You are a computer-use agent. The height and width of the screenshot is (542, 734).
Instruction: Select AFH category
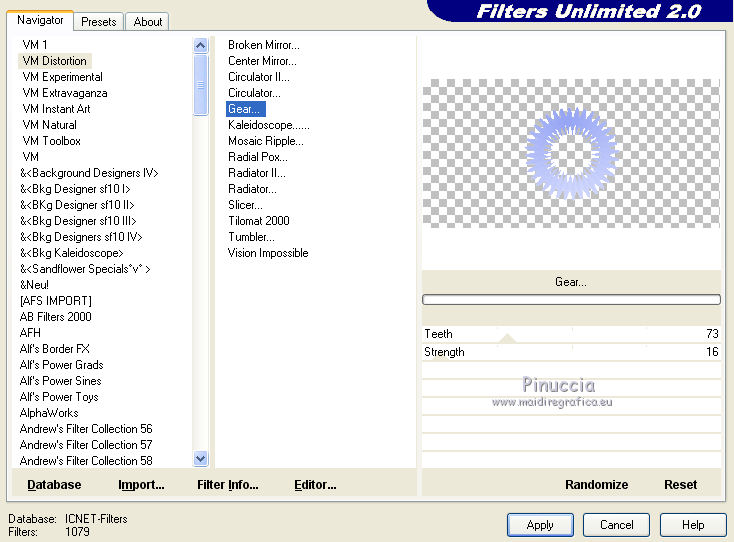30,333
